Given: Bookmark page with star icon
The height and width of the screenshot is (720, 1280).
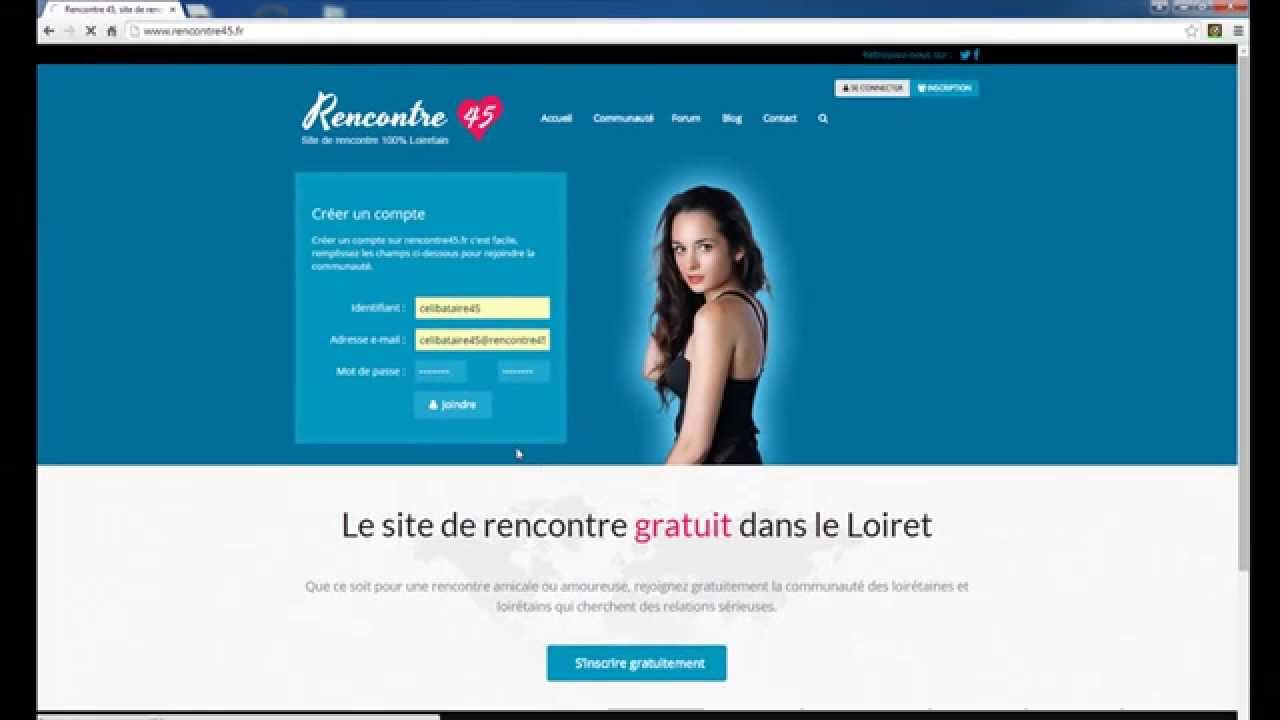Looking at the screenshot, I should coord(1191,31).
